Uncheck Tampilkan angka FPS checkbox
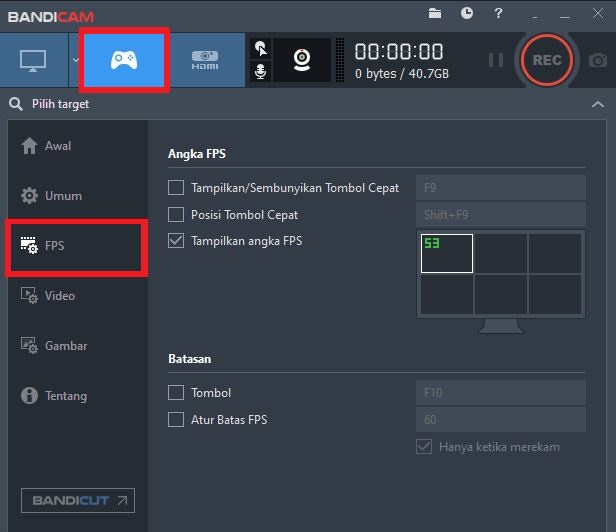616x532 pixels. point(176,240)
